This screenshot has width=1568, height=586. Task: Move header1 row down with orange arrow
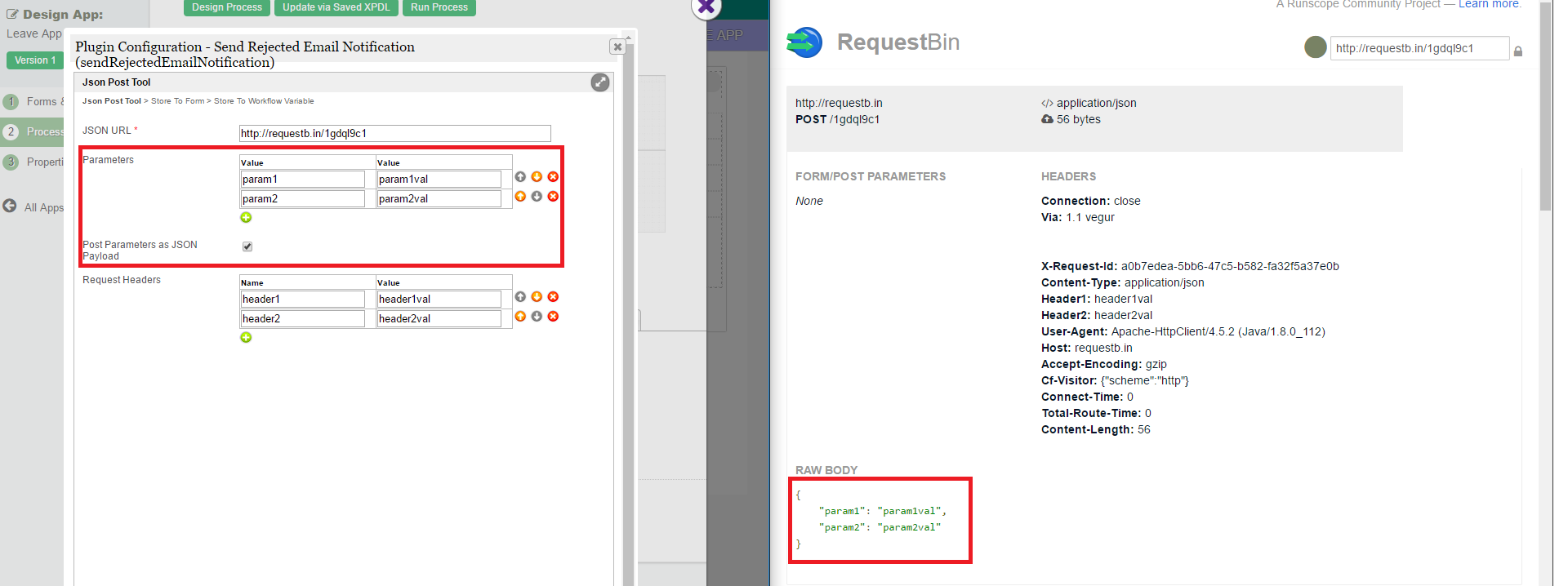tap(537, 297)
